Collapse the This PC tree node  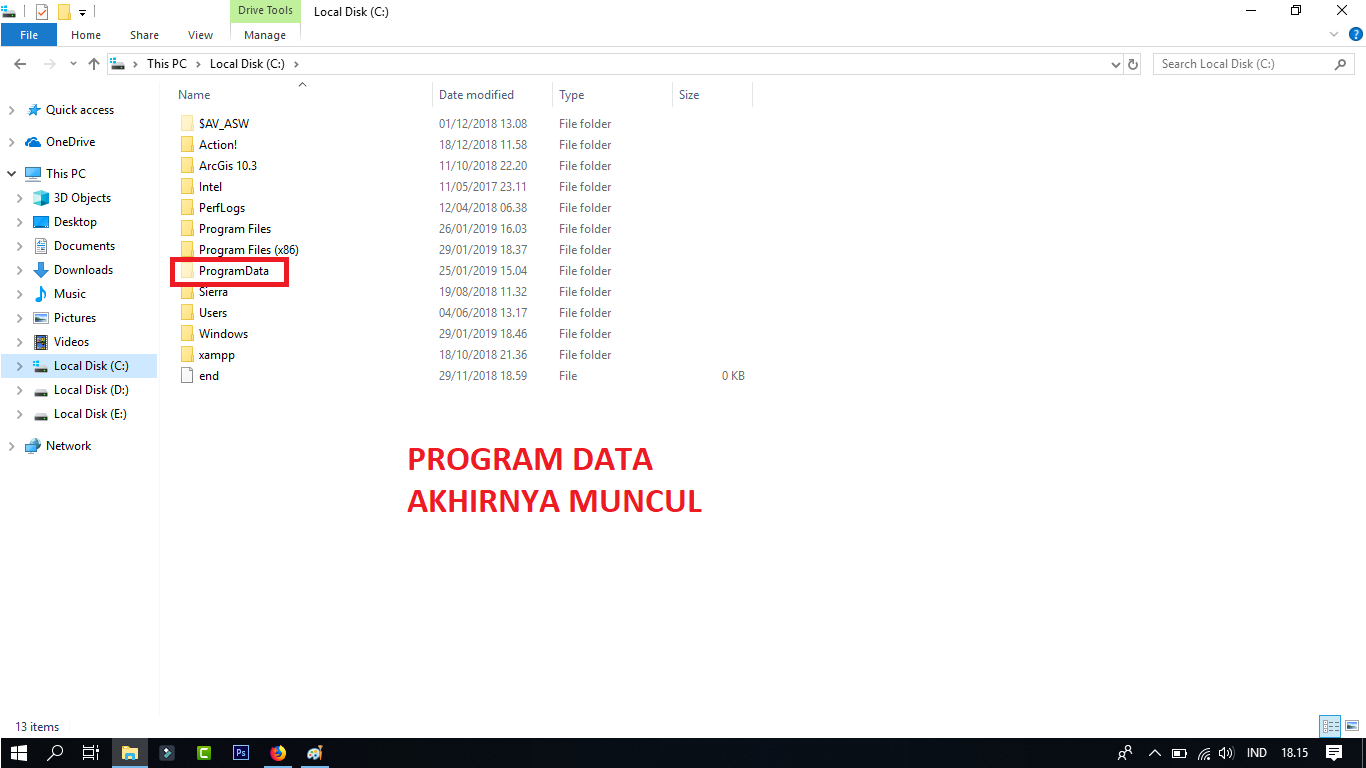(13, 173)
